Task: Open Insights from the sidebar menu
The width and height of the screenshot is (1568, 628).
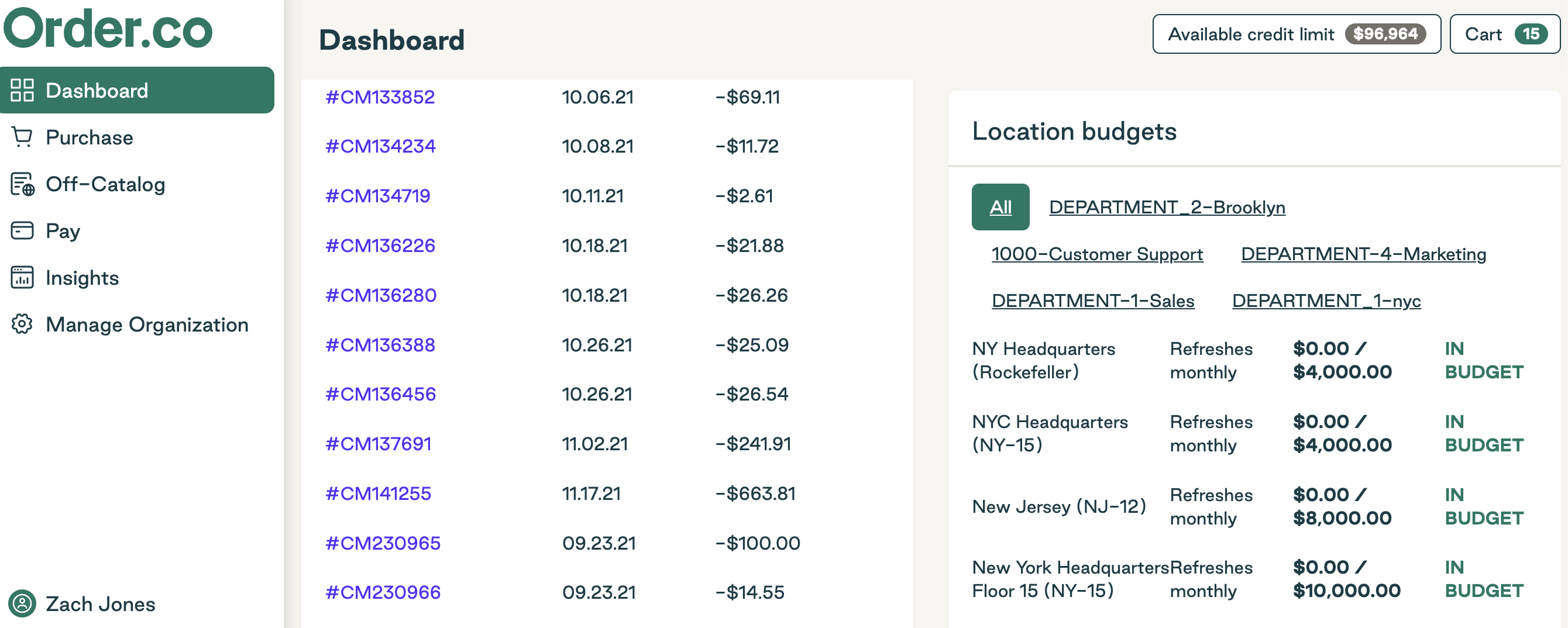Action: (x=82, y=278)
